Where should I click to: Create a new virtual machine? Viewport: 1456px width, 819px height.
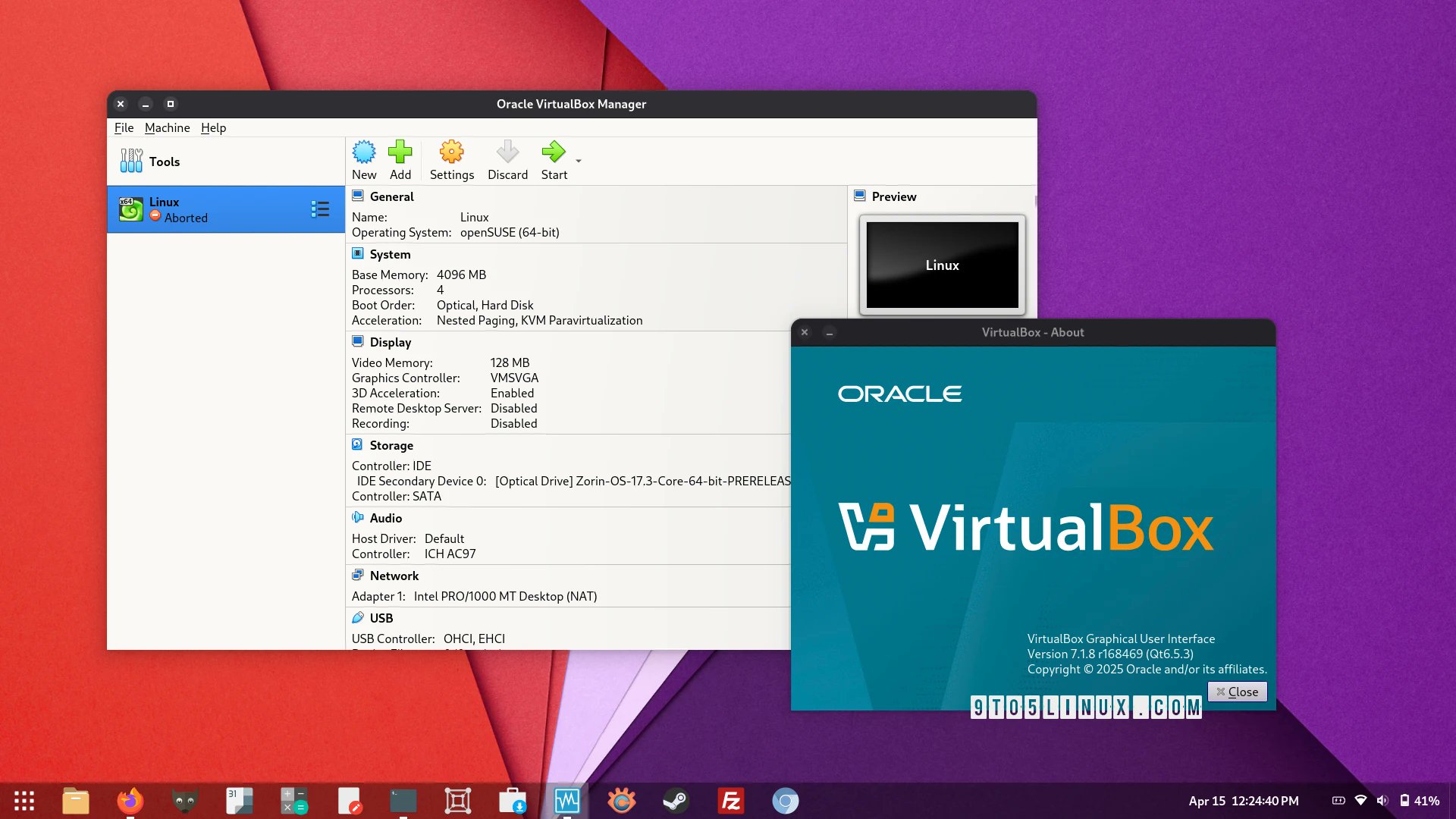pyautogui.click(x=364, y=158)
